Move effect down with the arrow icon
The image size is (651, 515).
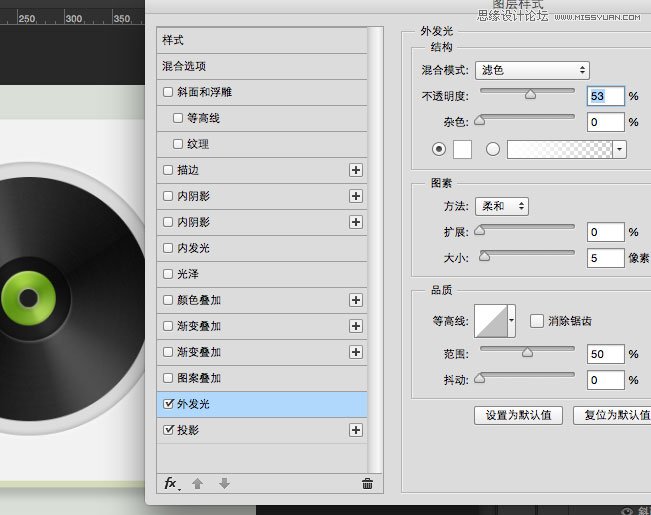tap(224, 483)
